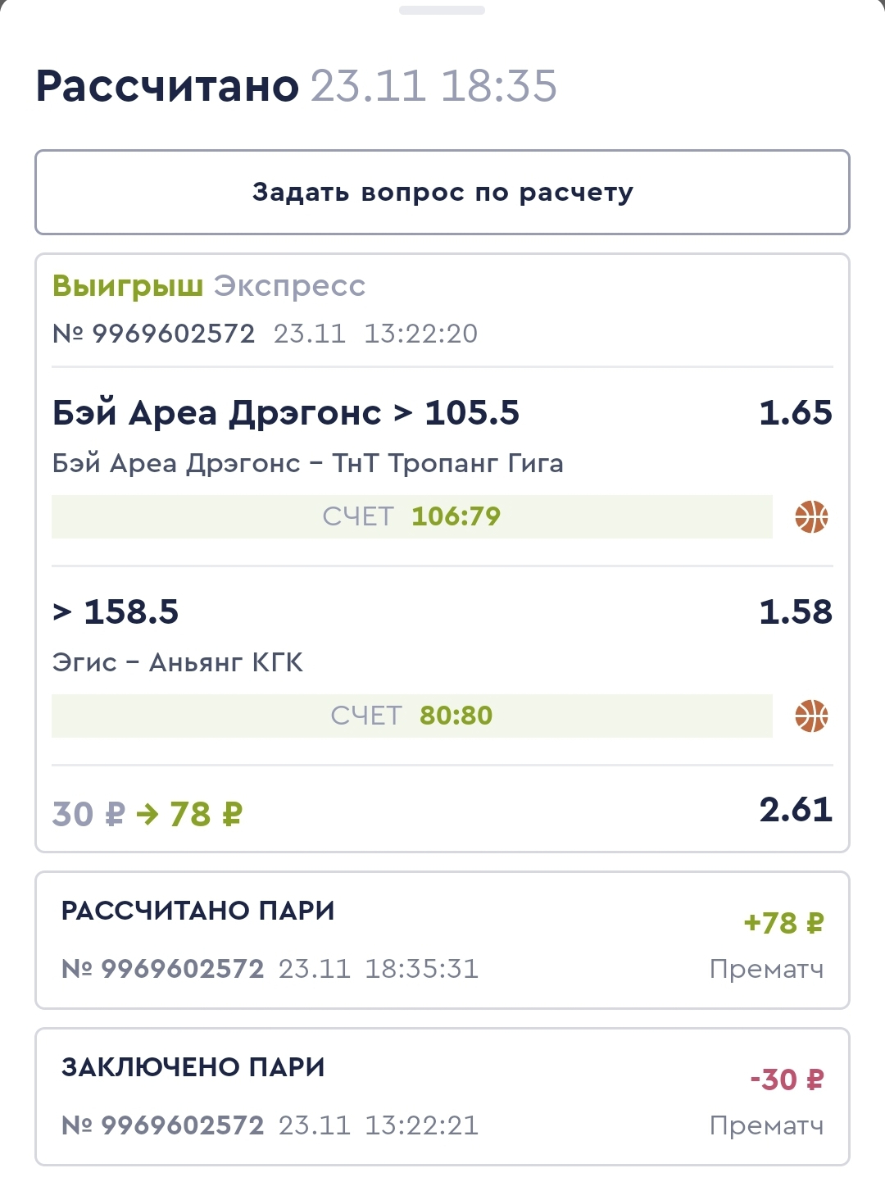The image size is (885, 1200).
Task: Grab the sheet drag handle at top
Action: point(442,10)
